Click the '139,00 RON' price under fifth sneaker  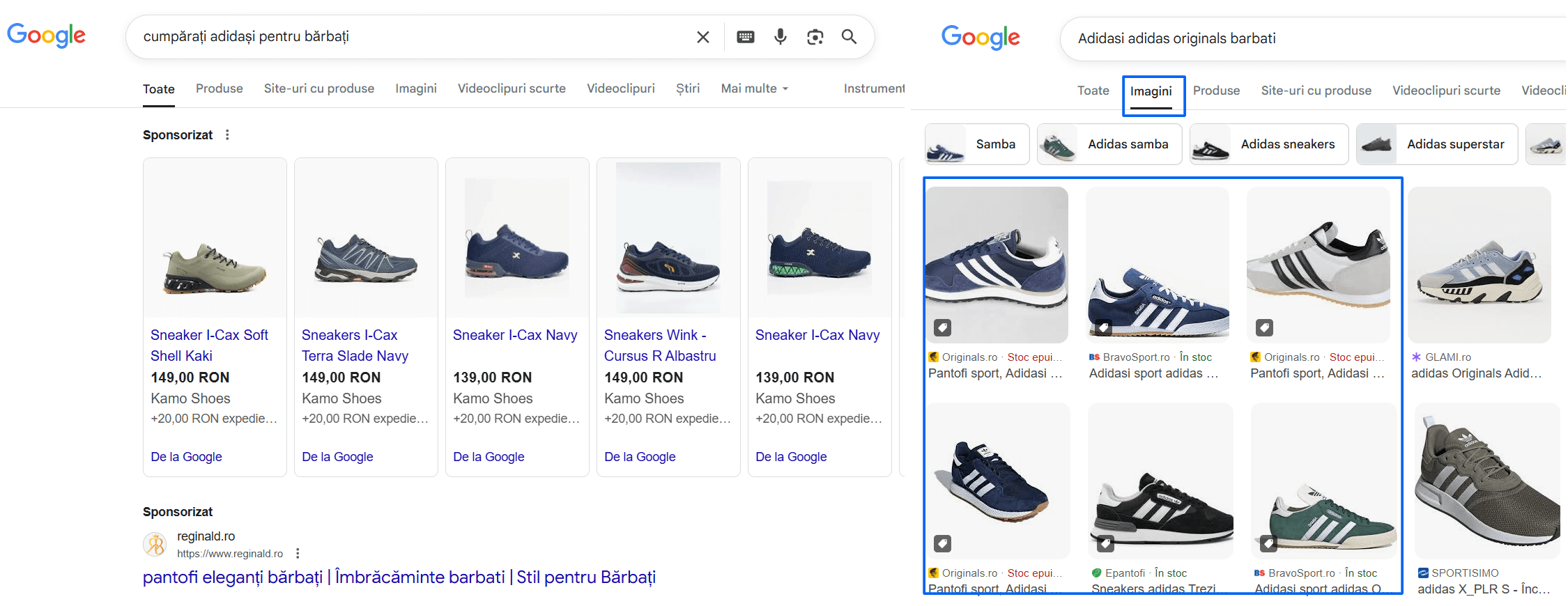click(x=794, y=378)
